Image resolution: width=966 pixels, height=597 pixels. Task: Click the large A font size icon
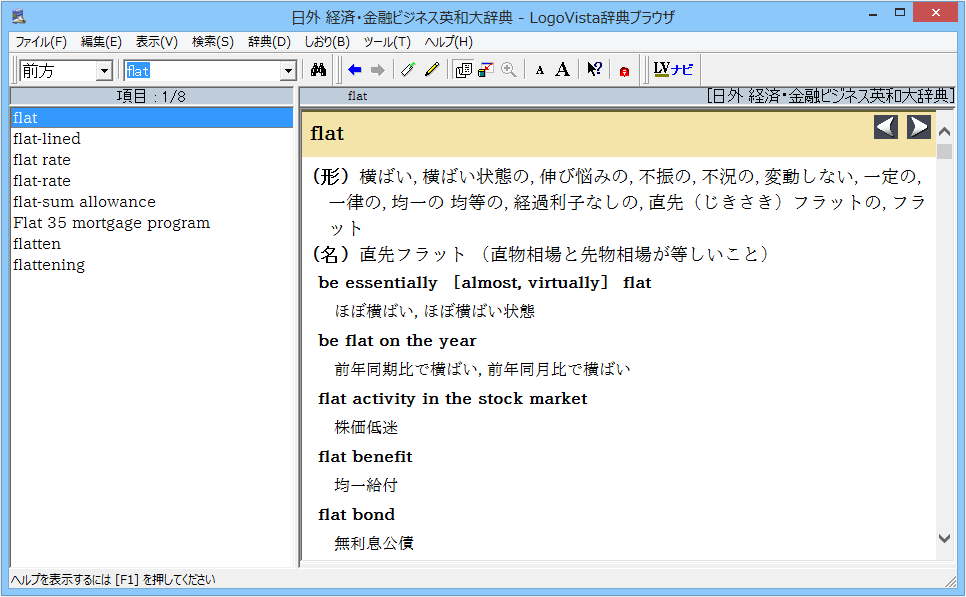tap(563, 70)
